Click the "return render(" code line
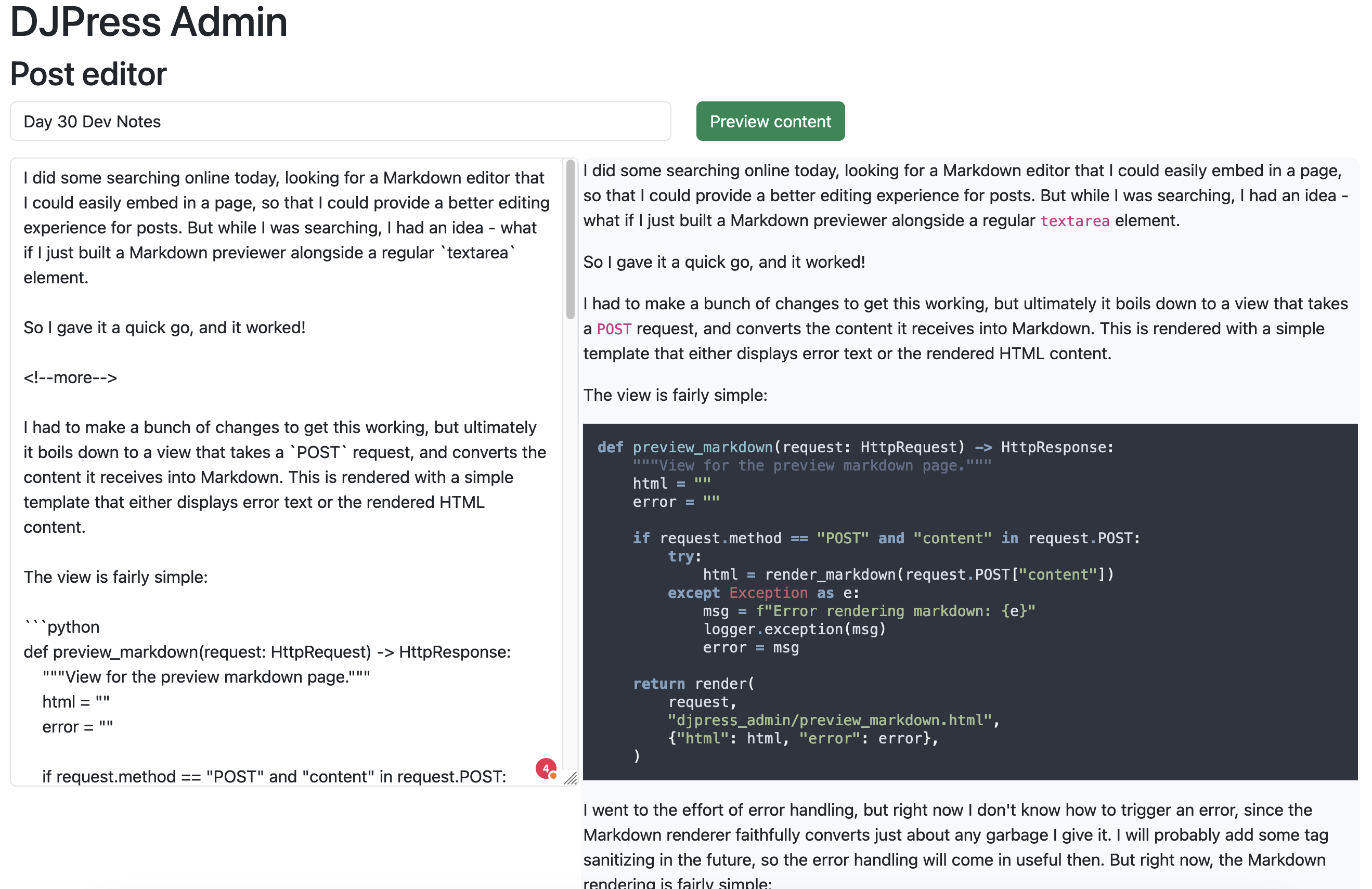The image size is (1372, 889). (x=693, y=684)
